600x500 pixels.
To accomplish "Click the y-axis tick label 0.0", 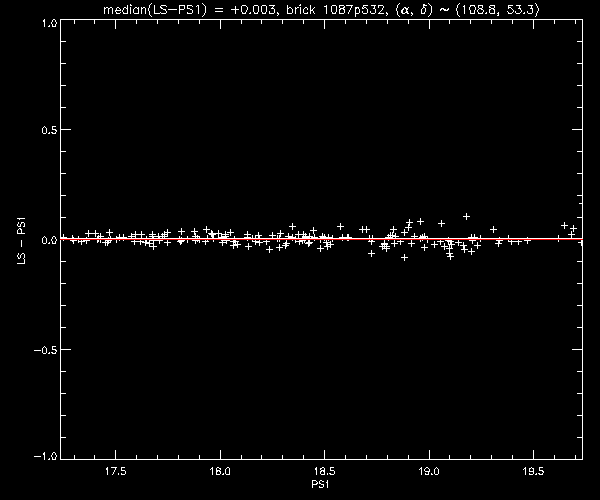I will pos(49,240).
